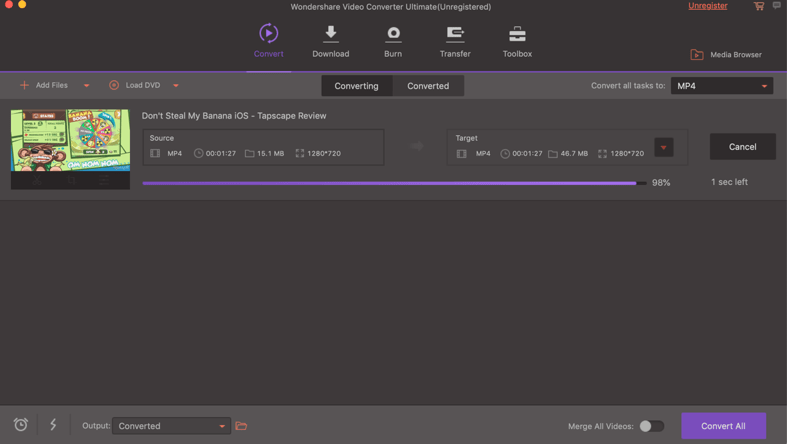Open the shopping cart icon
The height and width of the screenshot is (444, 787).
(x=759, y=6)
